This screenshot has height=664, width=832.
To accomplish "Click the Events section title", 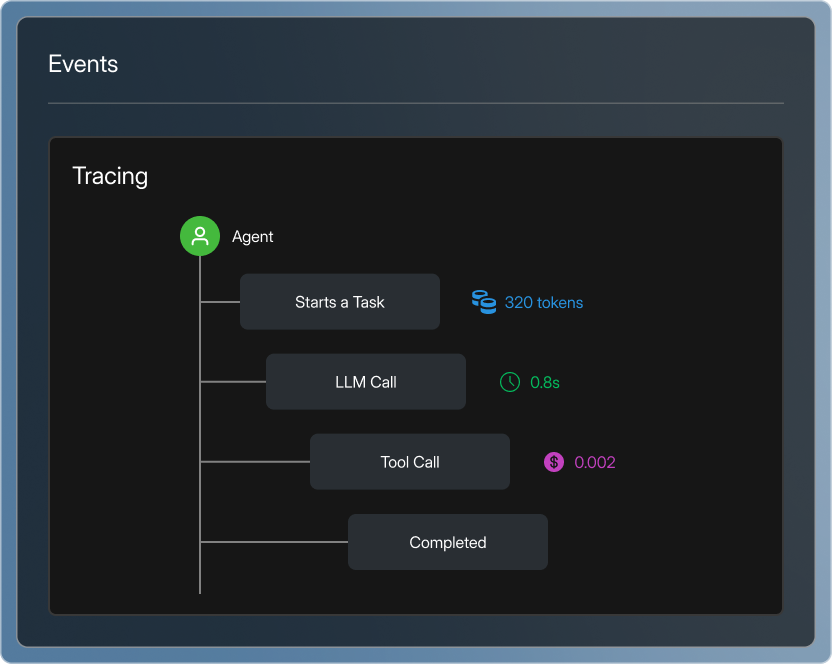I will (83, 64).
